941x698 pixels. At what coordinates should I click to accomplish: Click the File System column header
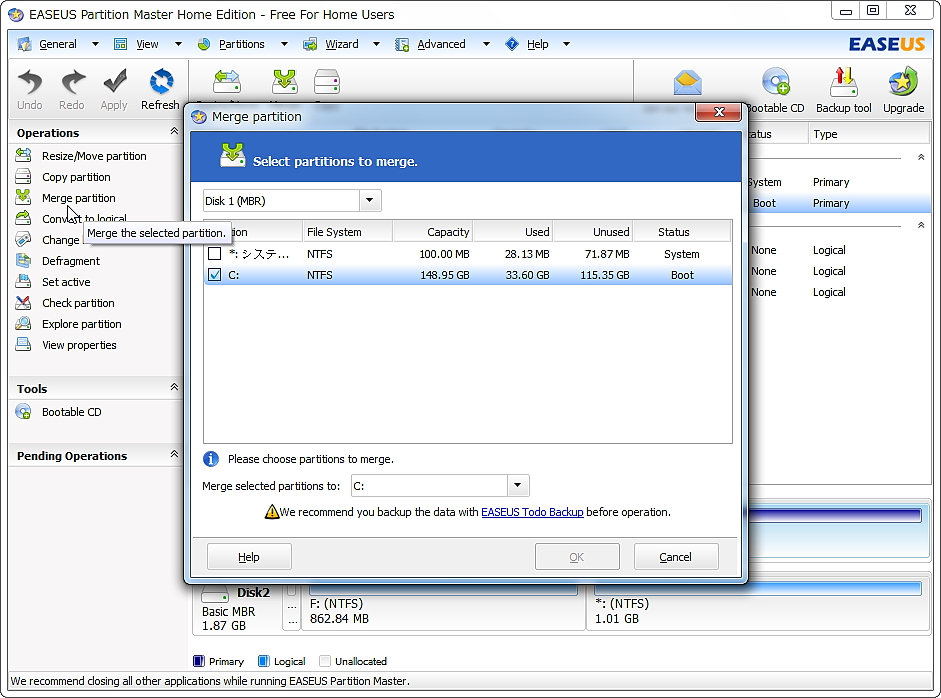coord(347,232)
